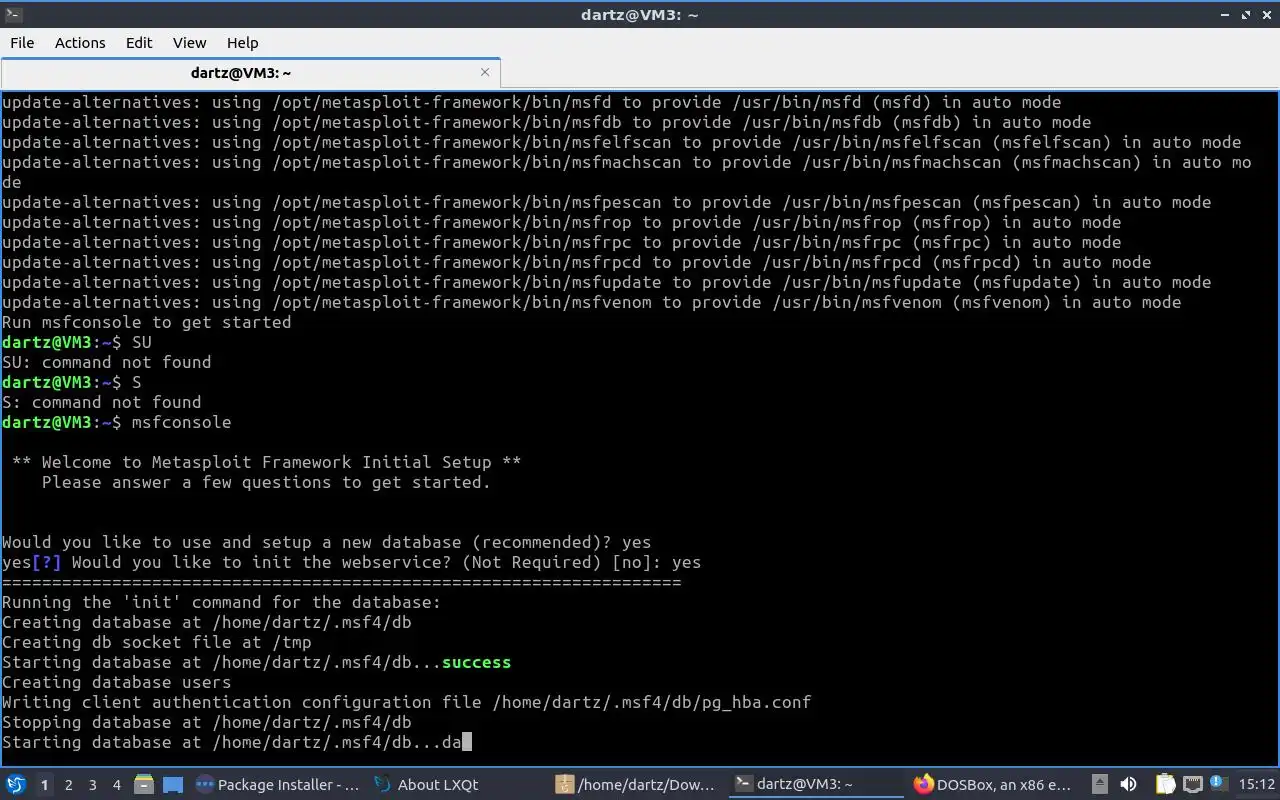
Task: Open the Help menu
Action: coord(242,43)
